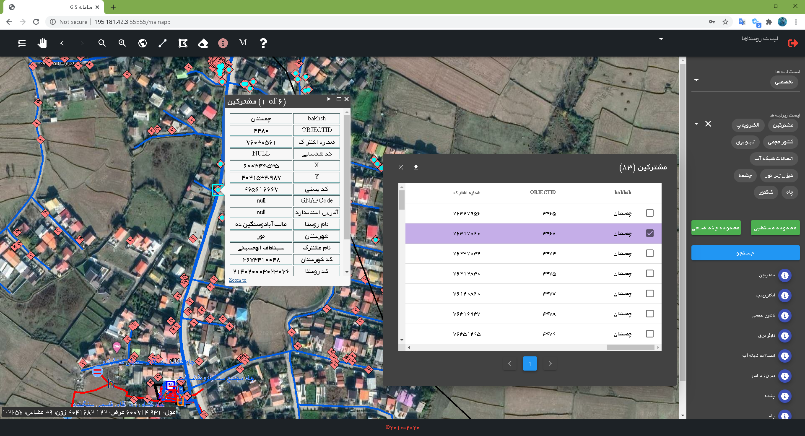Go to the previous page of the table
Screen dimensions: 805x436
pyautogui.click(x=509, y=364)
